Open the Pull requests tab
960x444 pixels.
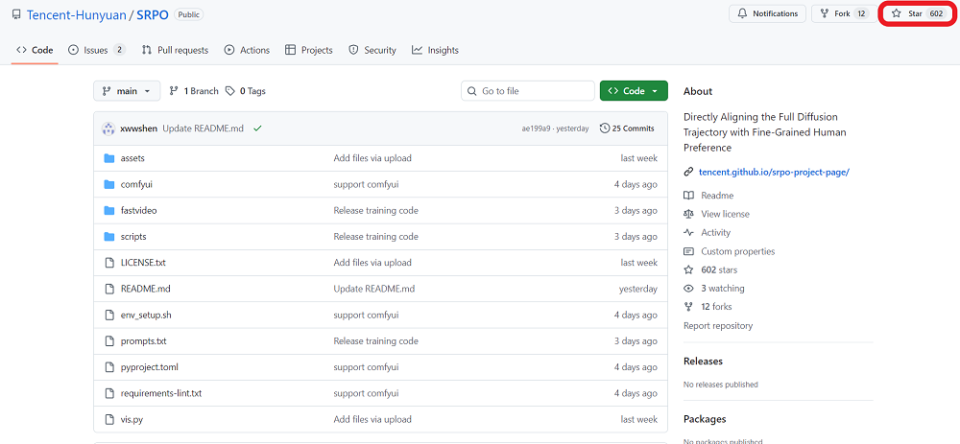click(x=175, y=50)
